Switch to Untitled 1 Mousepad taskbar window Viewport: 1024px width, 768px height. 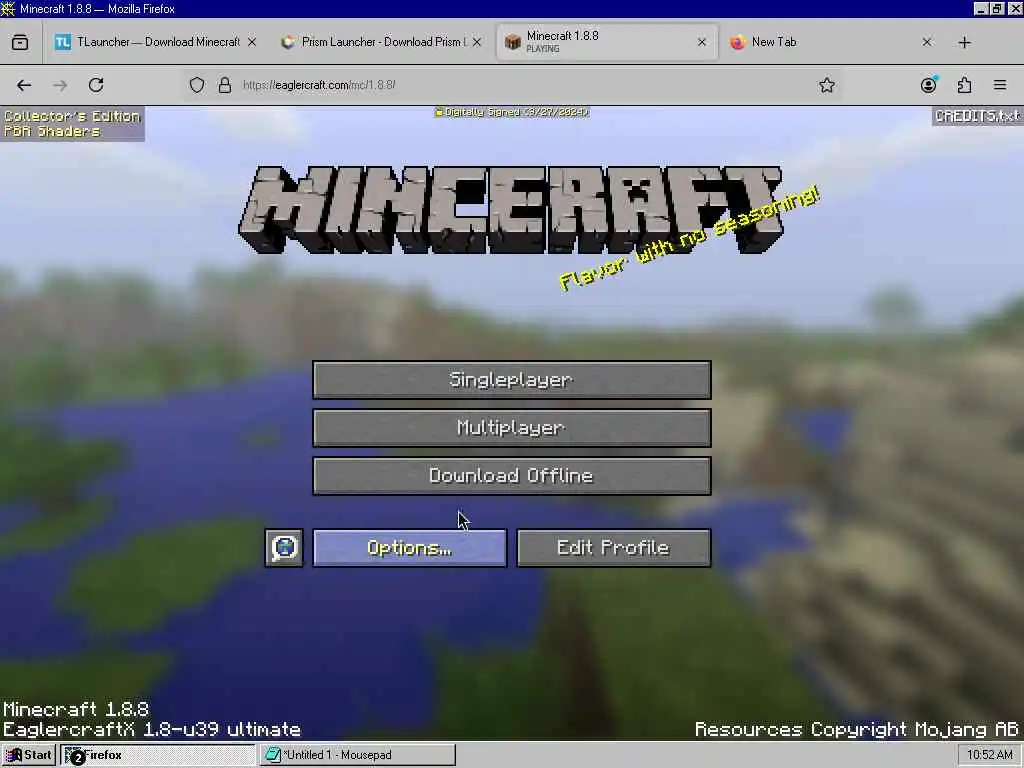click(358, 755)
